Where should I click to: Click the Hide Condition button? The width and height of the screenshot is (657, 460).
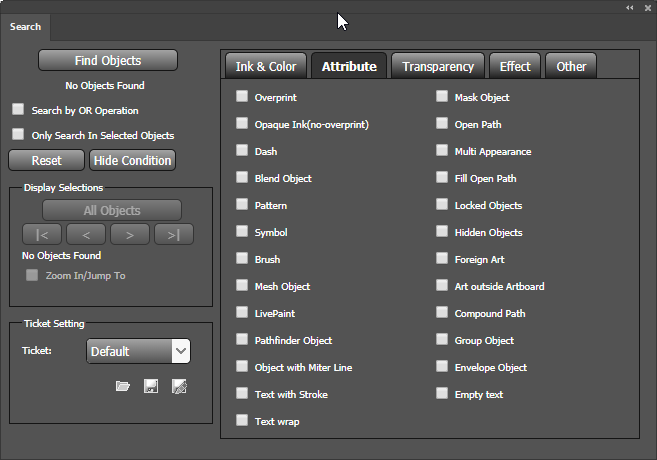click(132, 160)
